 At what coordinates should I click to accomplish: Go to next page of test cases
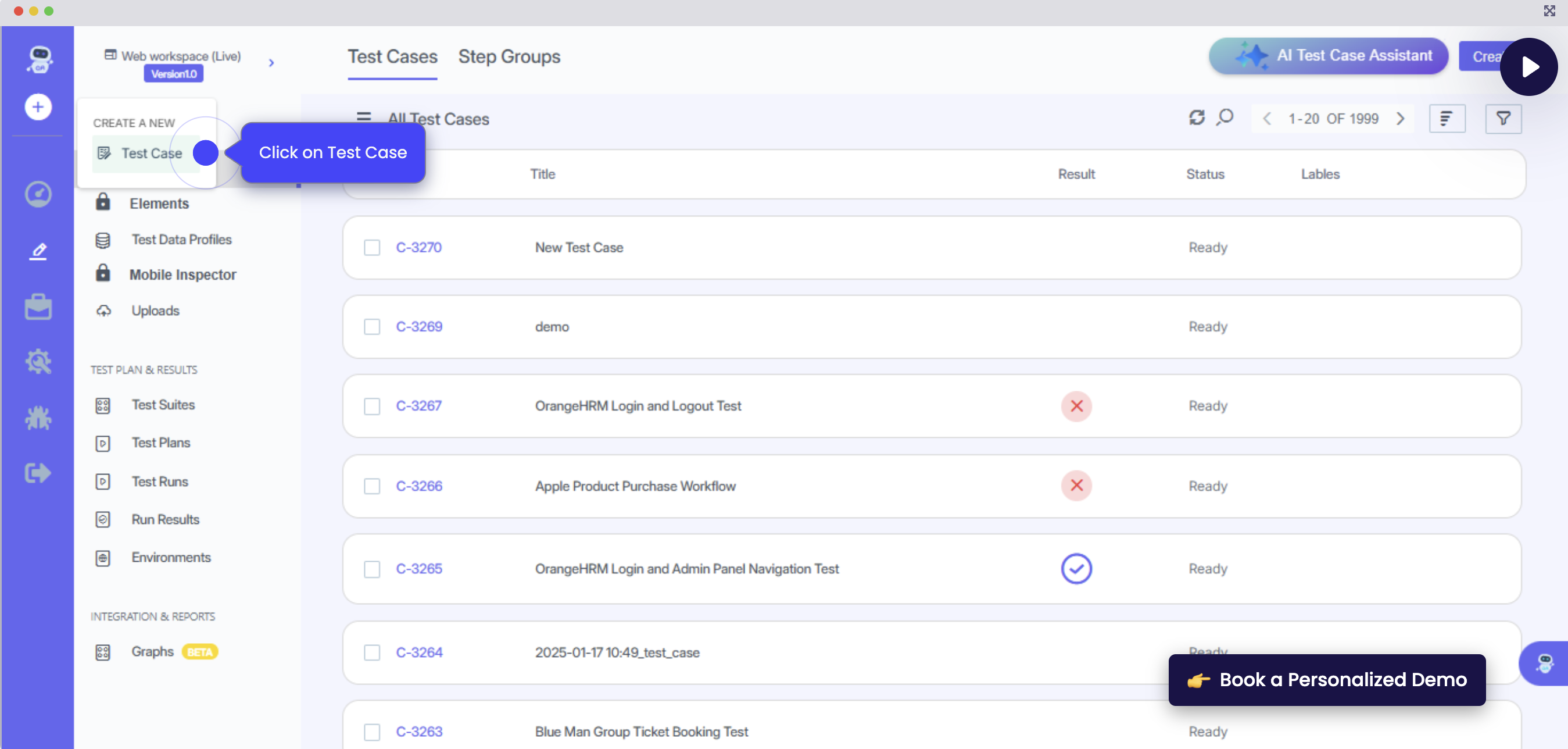click(x=1401, y=119)
